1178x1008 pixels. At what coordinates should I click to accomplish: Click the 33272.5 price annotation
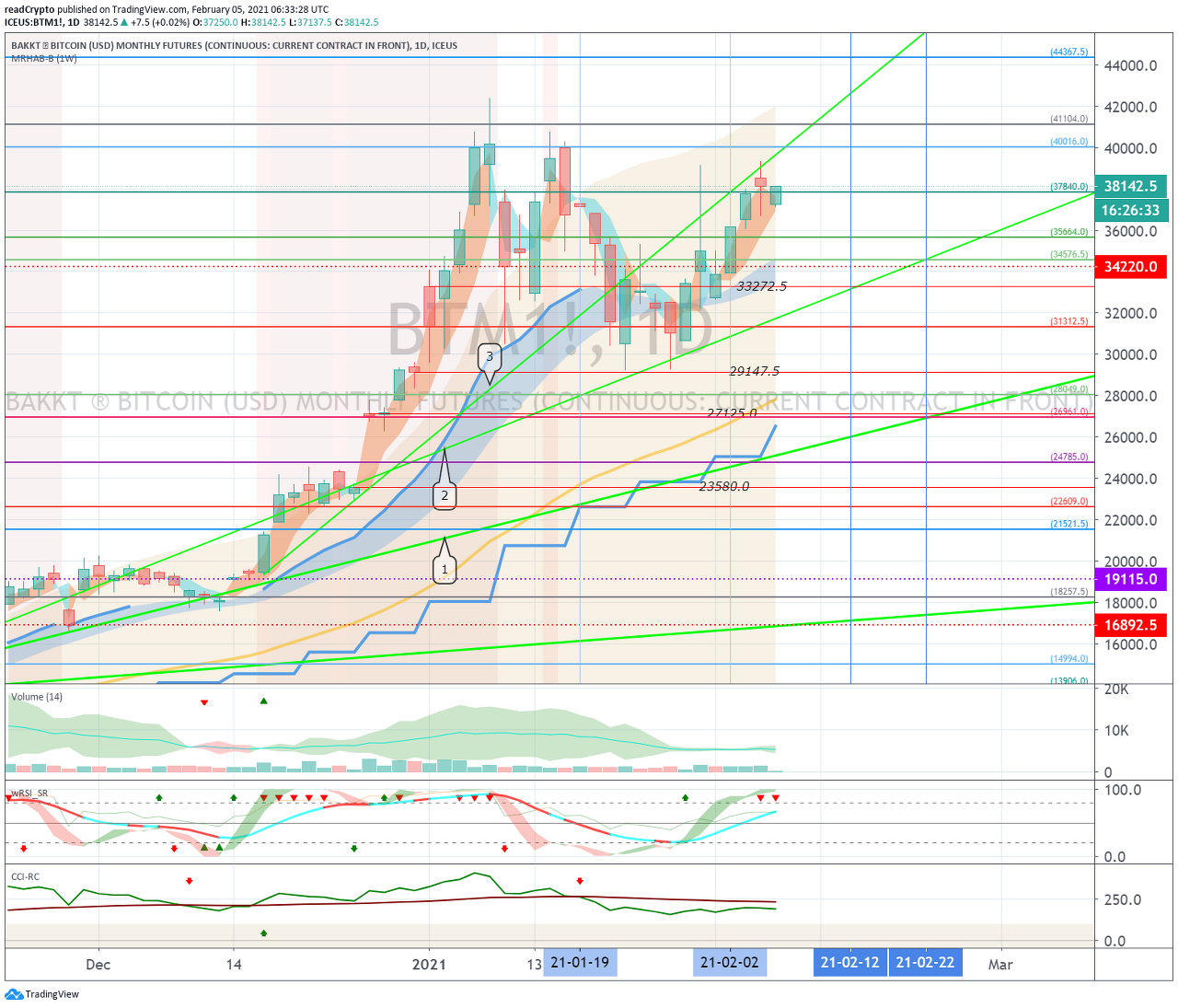(x=762, y=286)
